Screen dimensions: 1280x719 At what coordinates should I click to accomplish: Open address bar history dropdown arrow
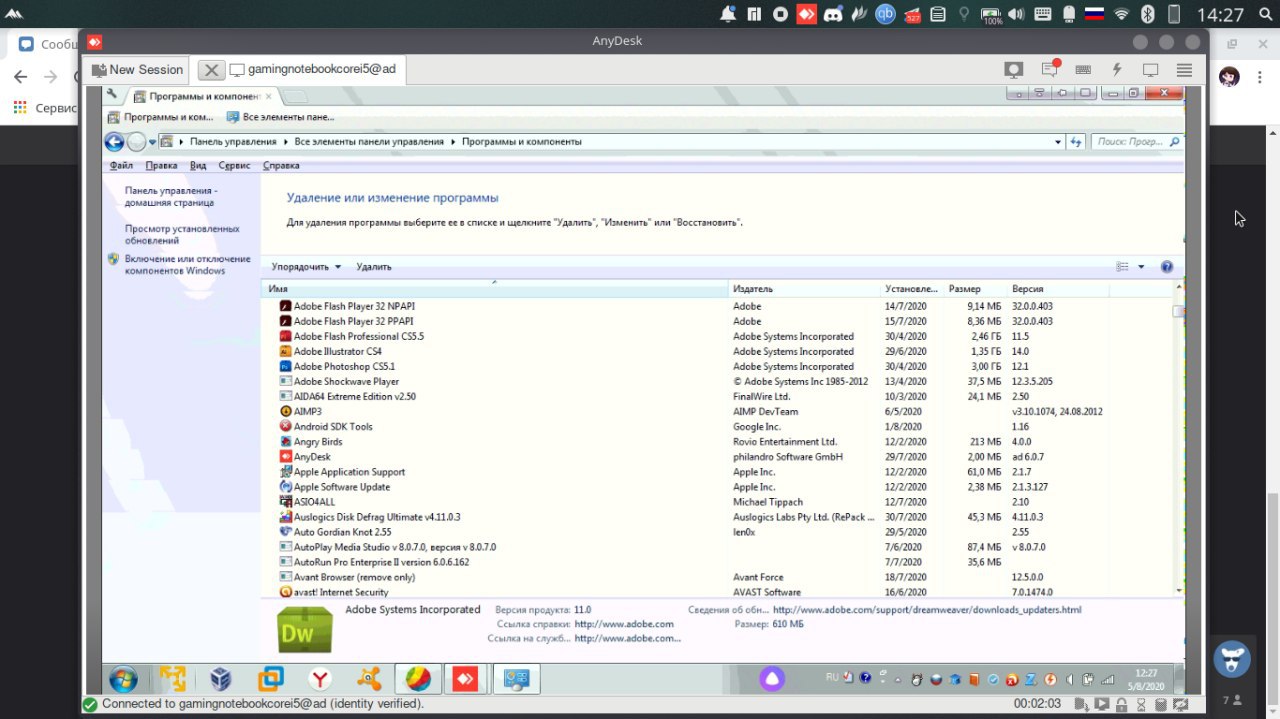tap(1058, 142)
